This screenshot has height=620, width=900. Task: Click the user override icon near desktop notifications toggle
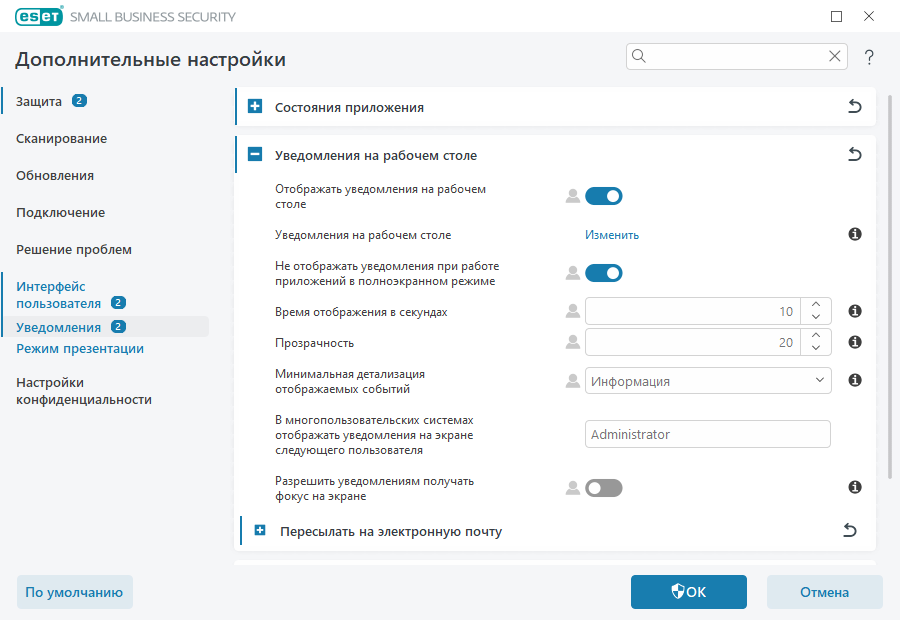(572, 196)
